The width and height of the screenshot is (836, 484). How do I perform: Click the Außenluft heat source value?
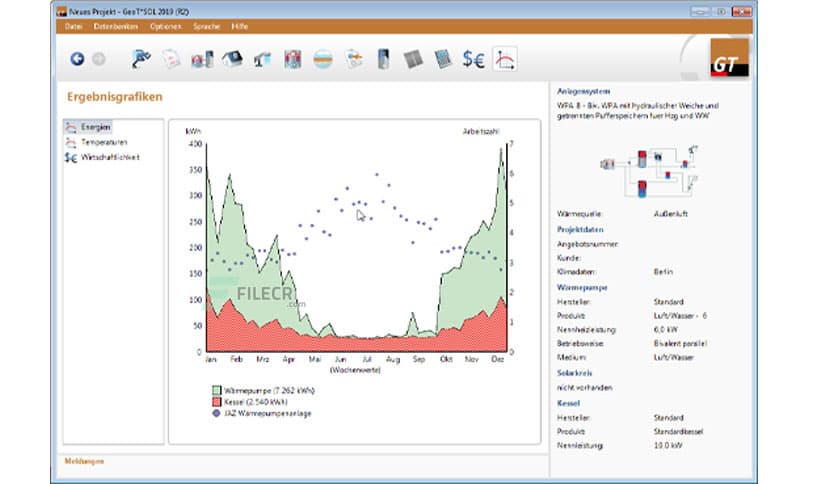pyautogui.click(x=670, y=214)
